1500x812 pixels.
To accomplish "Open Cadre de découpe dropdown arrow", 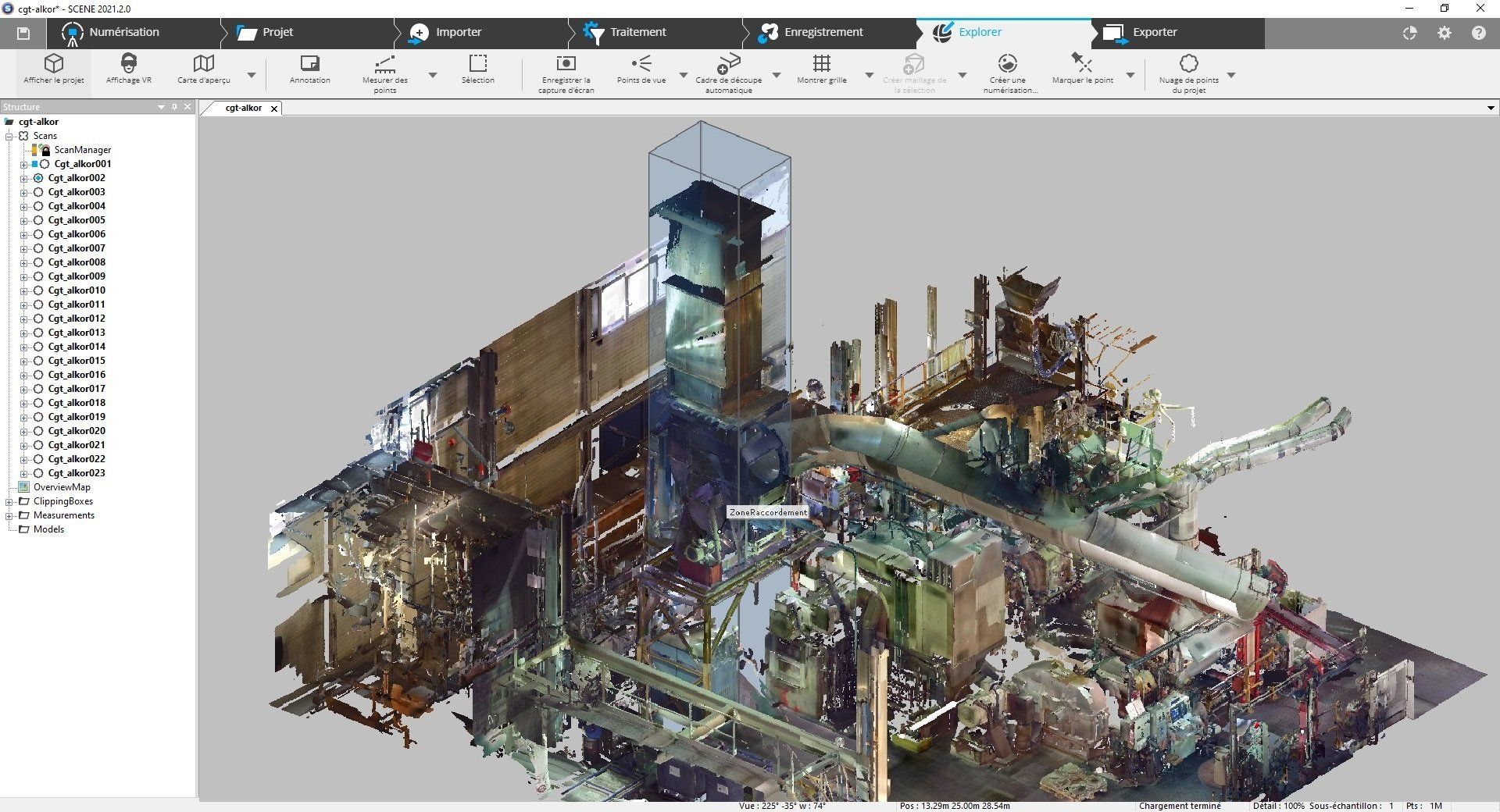I will [777, 76].
